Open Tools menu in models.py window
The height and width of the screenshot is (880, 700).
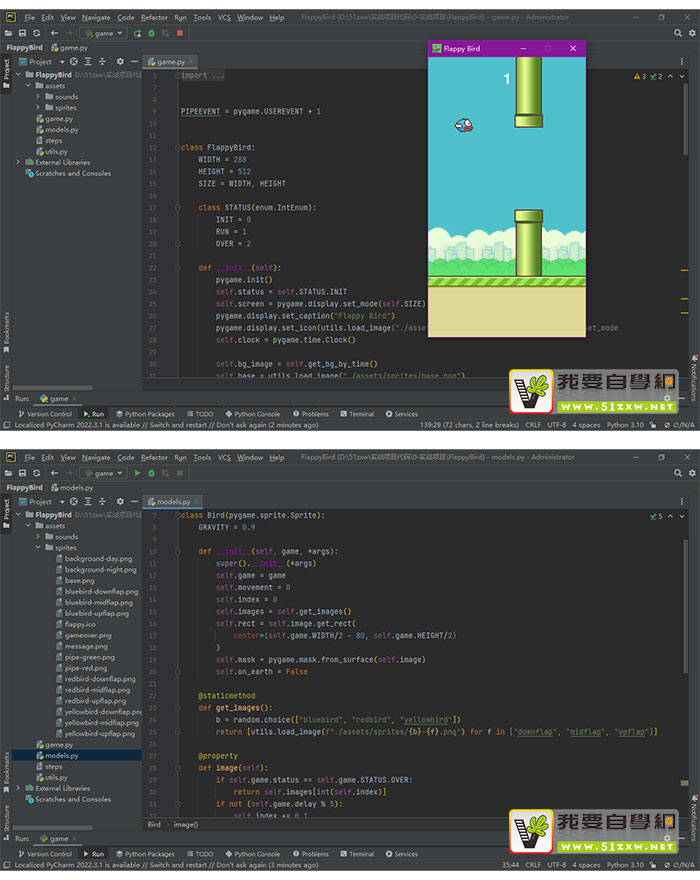202,457
